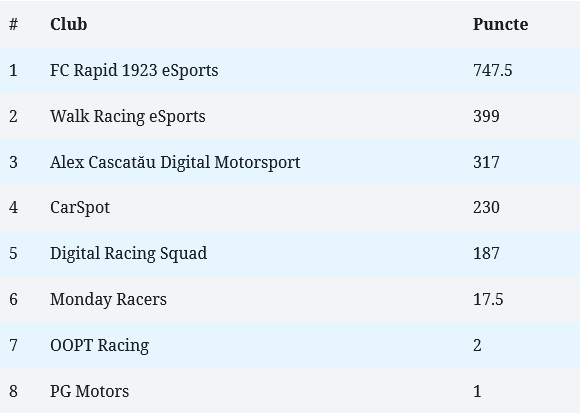Click the 17.5 points value
Image resolution: width=580 pixels, height=413 pixels.
point(488,299)
